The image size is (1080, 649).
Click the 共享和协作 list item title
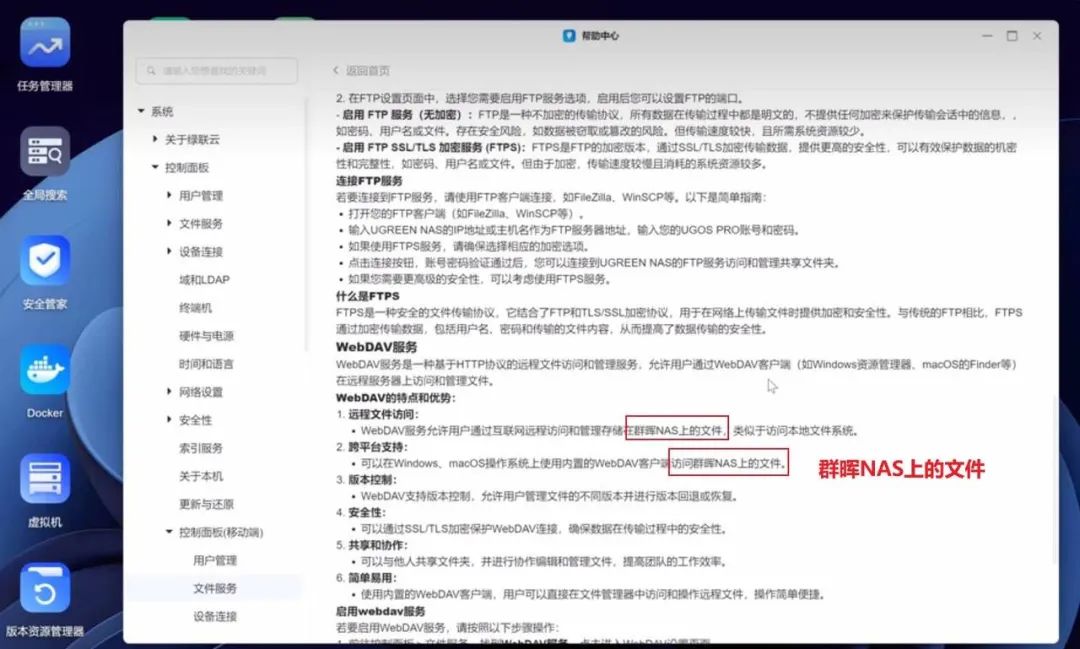pos(377,545)
